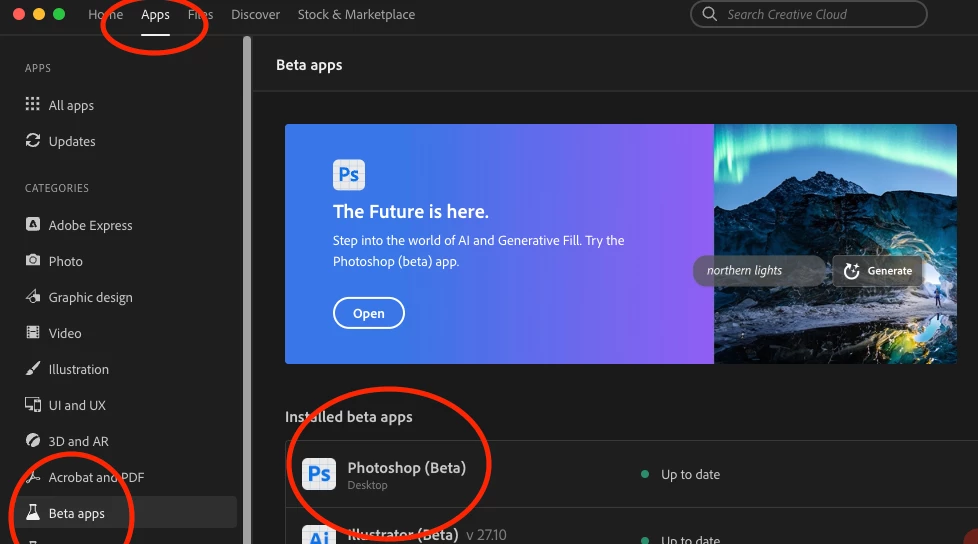Click the Photoshop (Beta) app icon
The image size is (978, 544).
(319, 474)
